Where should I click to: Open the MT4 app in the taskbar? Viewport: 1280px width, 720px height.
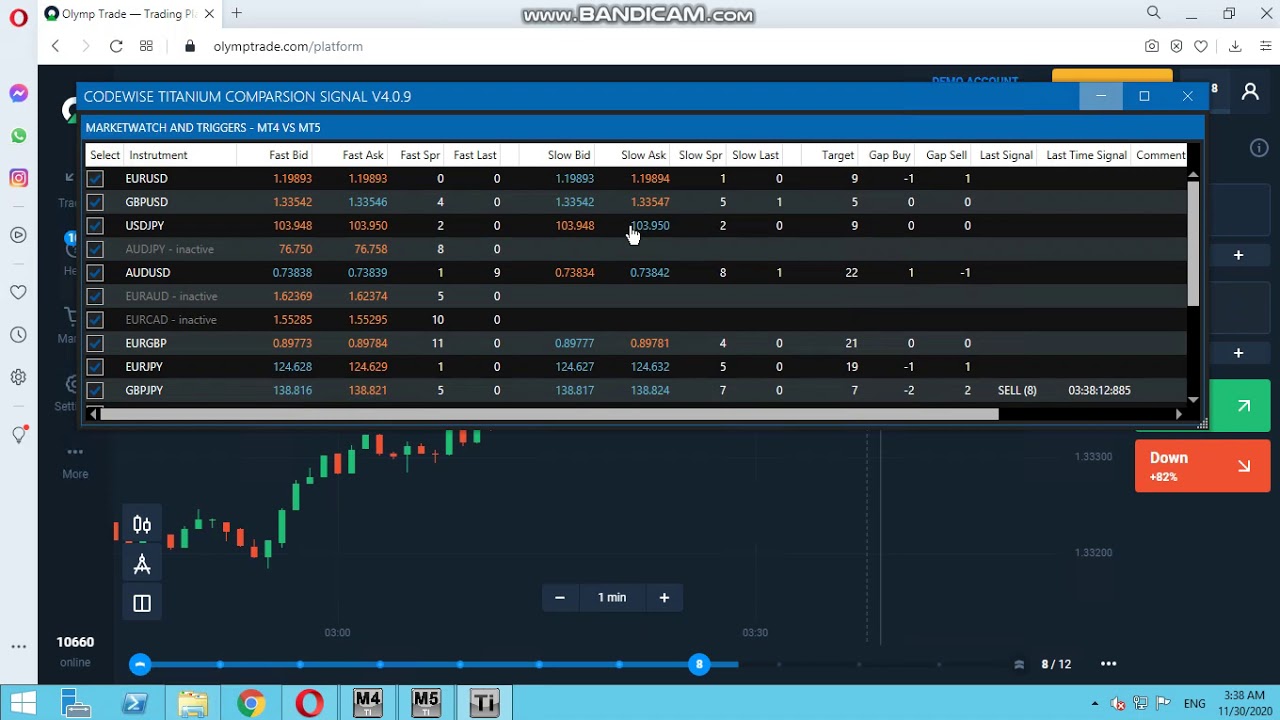pos(368,703)
